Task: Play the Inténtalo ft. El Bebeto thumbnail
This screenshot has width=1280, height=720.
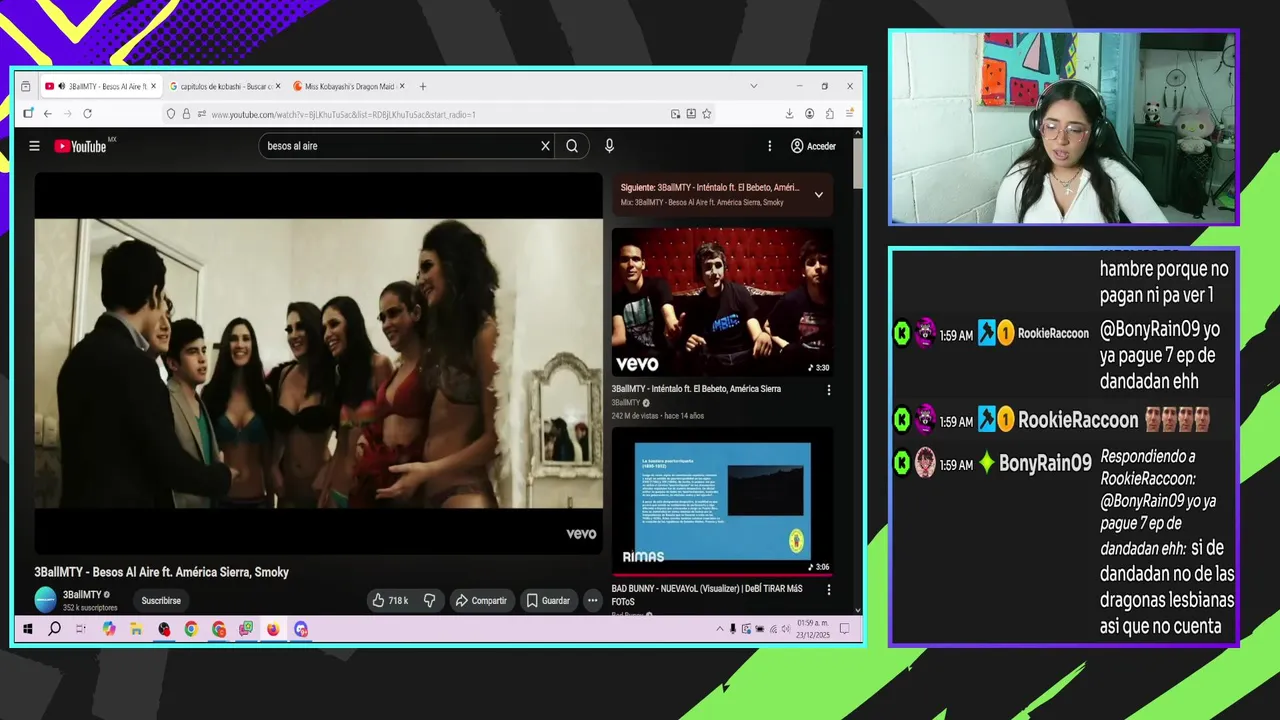Action: tap(722, 302)
